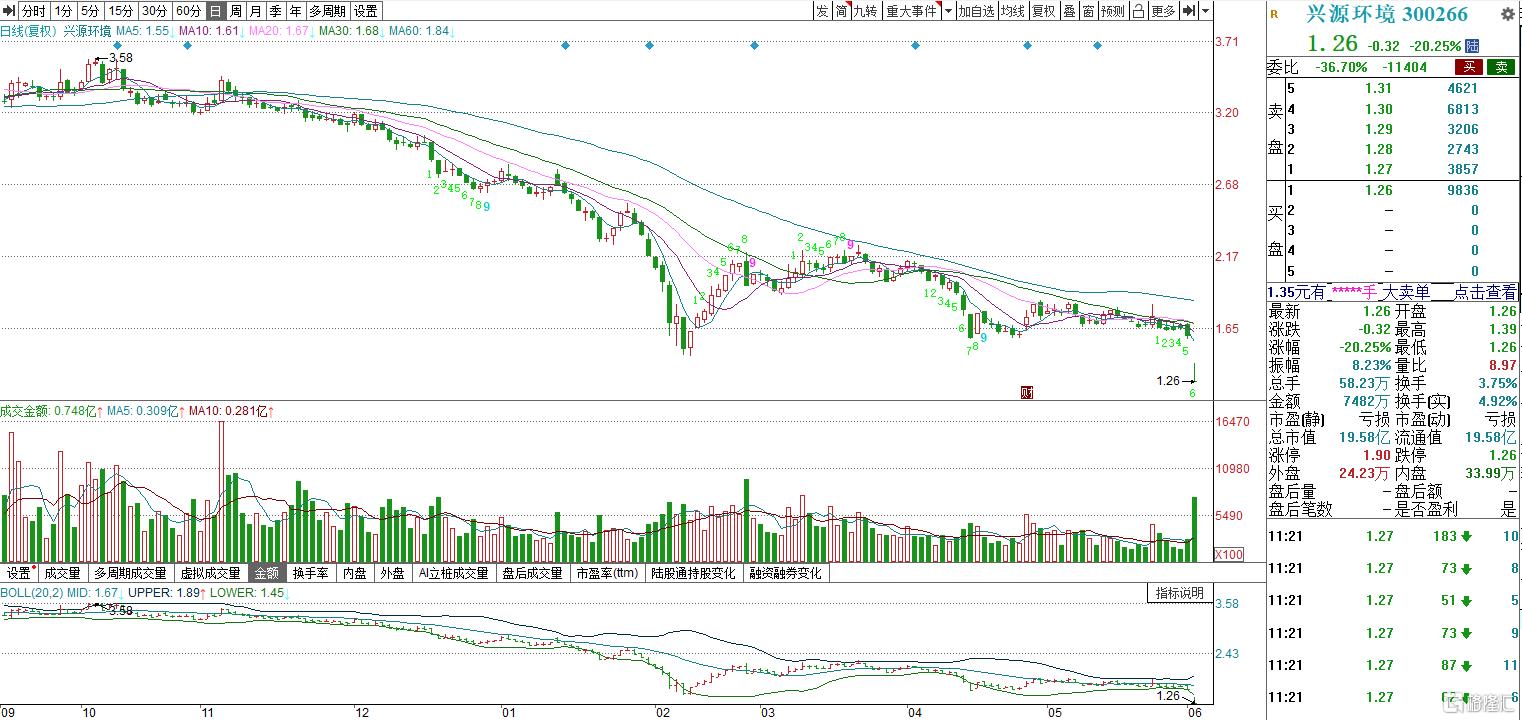The width and height of the screenshot is (1522, 720).
Task: Switch to the 盘后成交量 indicator tab
Action: coord(533,574)
